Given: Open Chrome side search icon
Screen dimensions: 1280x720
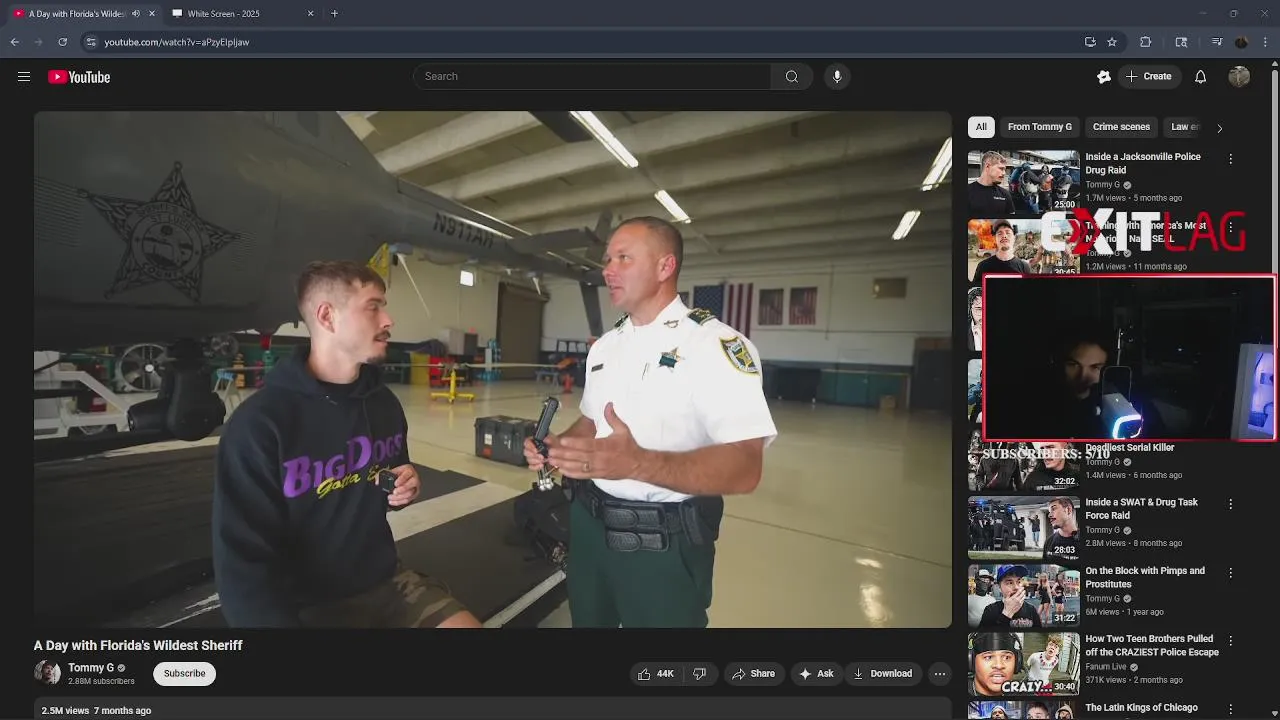Looking at the screenshot, I should 1181,42.
